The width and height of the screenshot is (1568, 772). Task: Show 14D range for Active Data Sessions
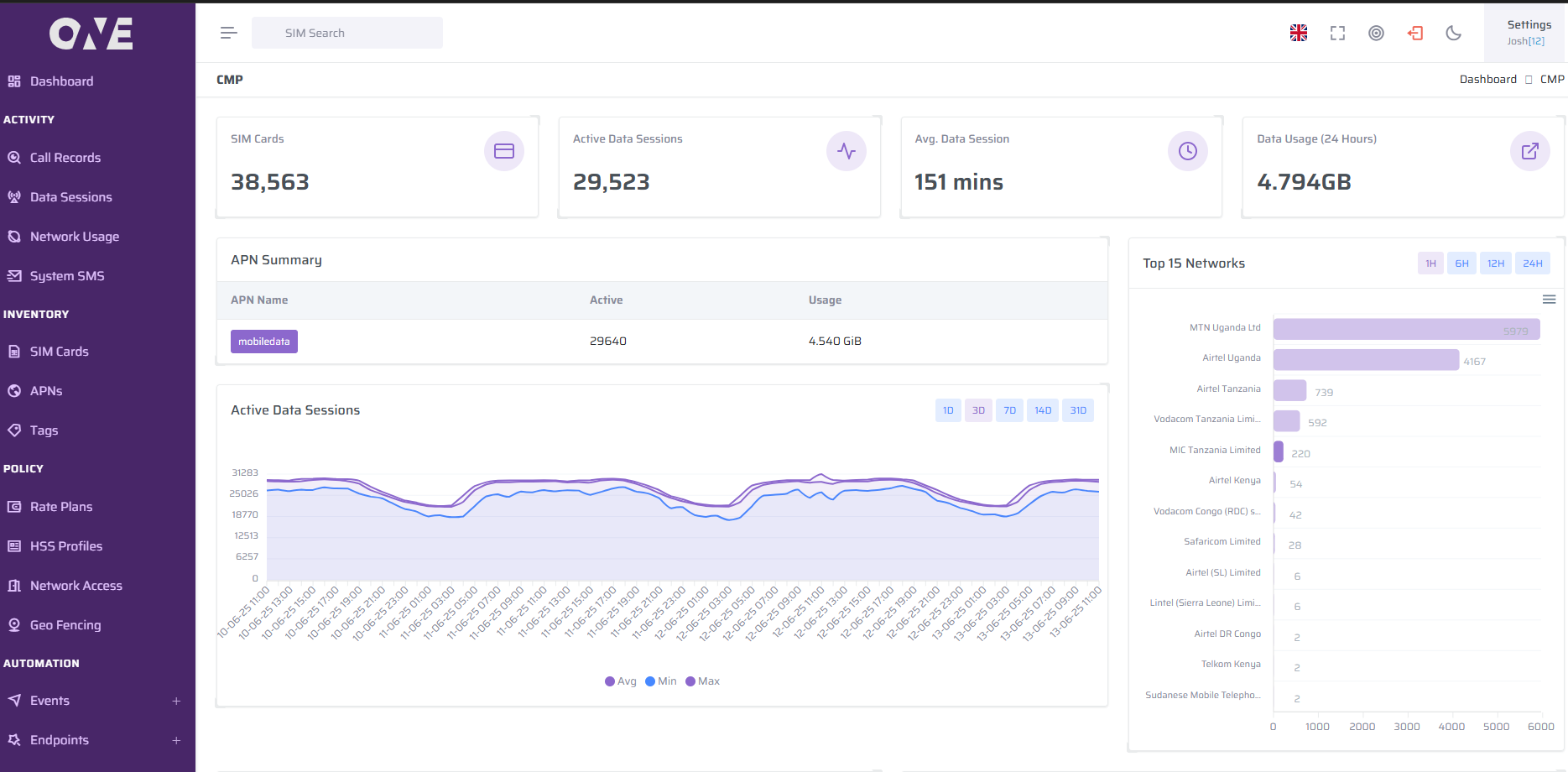click(1043, 410)
